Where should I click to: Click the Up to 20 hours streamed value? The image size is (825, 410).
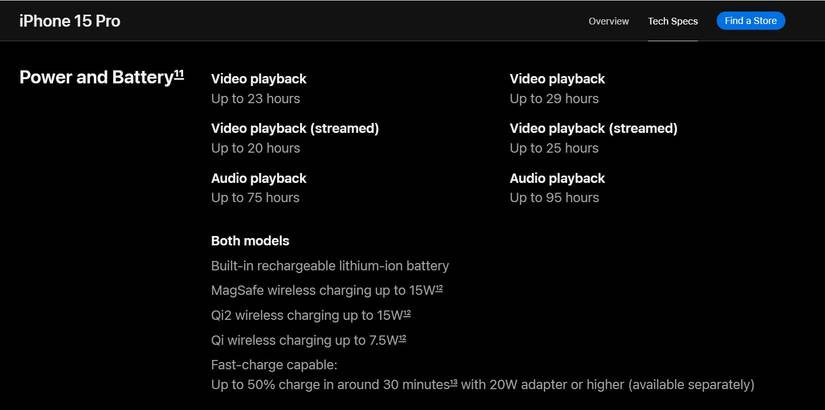click(255, 148)
